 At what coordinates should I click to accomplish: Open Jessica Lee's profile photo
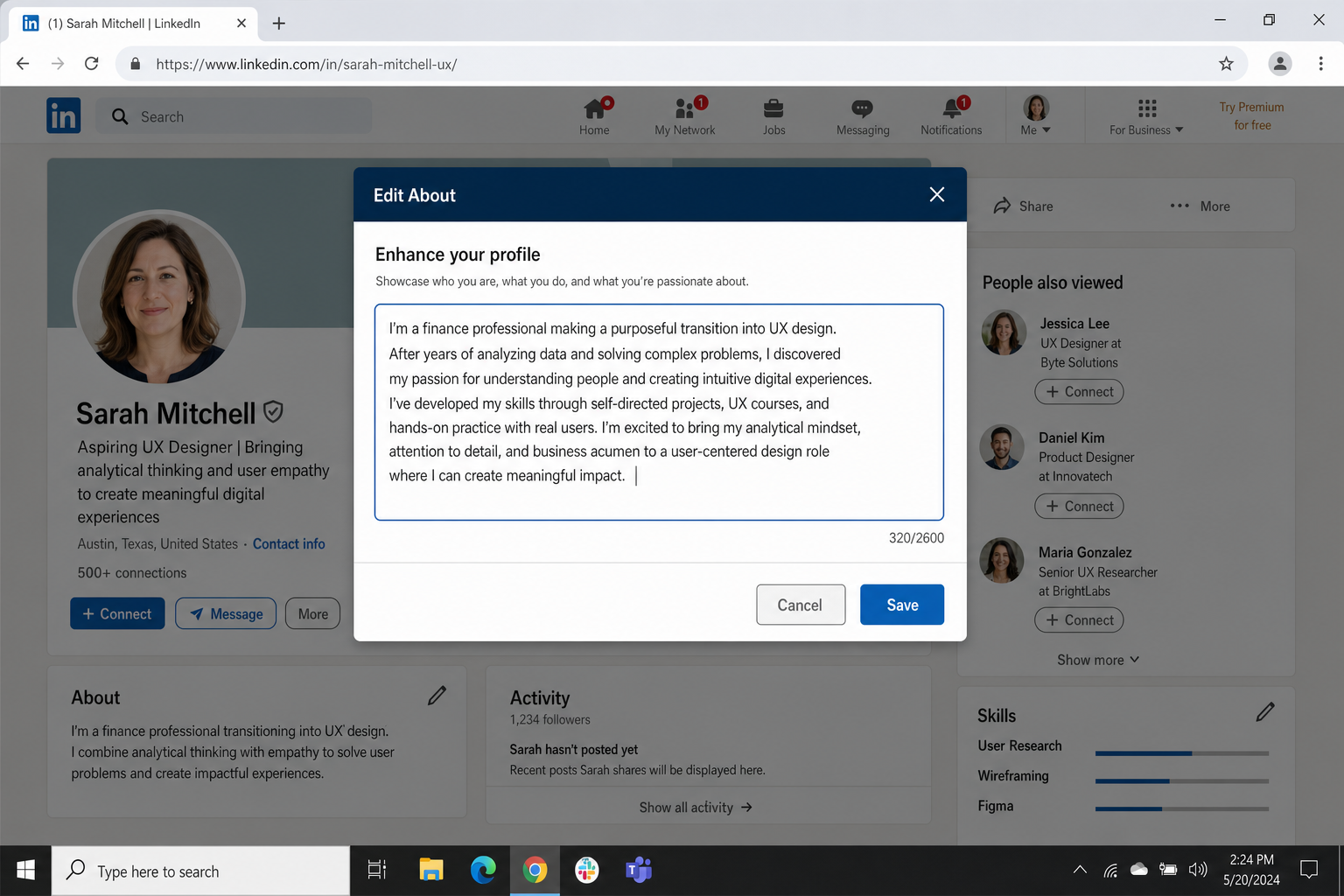(x=1004, y=332)
